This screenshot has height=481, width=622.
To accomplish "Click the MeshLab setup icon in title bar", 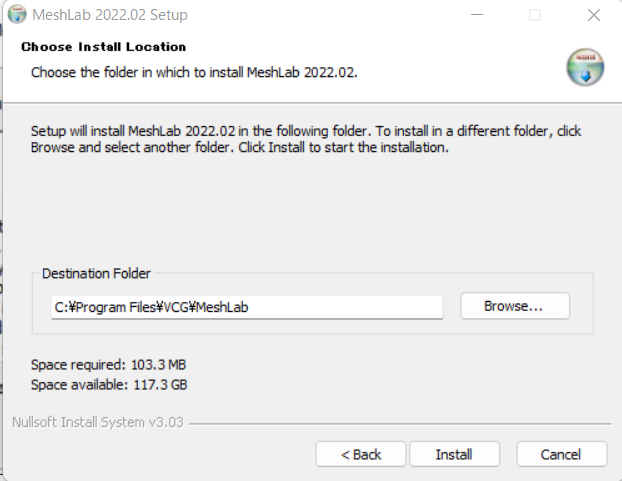I will 17,15.
